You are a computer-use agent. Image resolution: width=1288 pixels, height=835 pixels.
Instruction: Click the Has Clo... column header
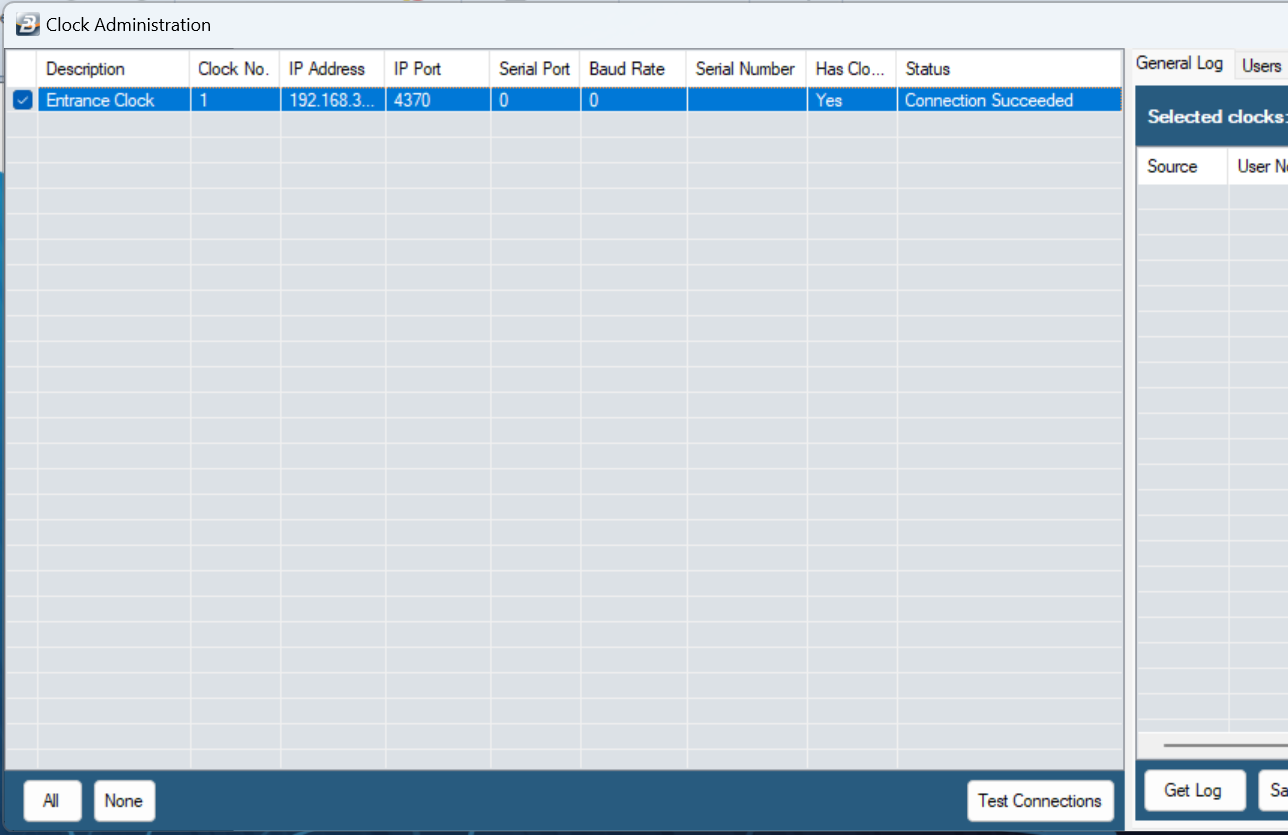click(851, 69)
